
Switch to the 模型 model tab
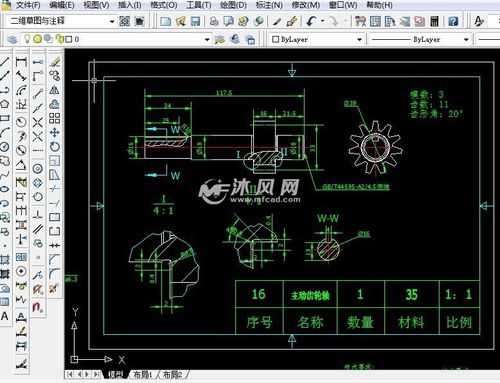coord(115,375)
